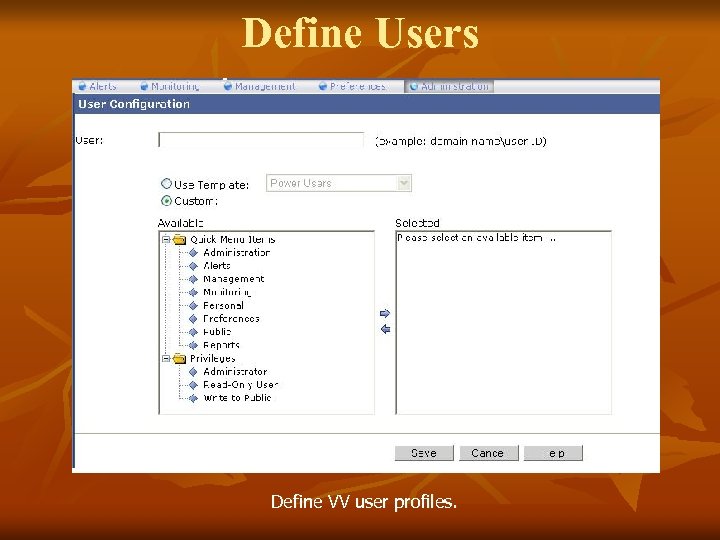Collapse the Privileges tree node
Viewport: 720px width, 540px height.
tap(166, 359)
